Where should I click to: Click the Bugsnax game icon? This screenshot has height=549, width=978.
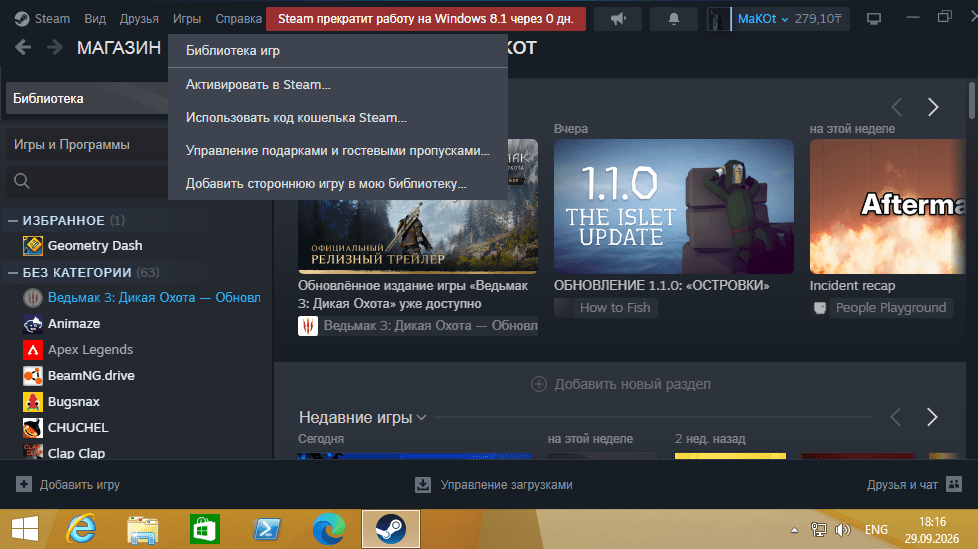click(x=32, y=402)
